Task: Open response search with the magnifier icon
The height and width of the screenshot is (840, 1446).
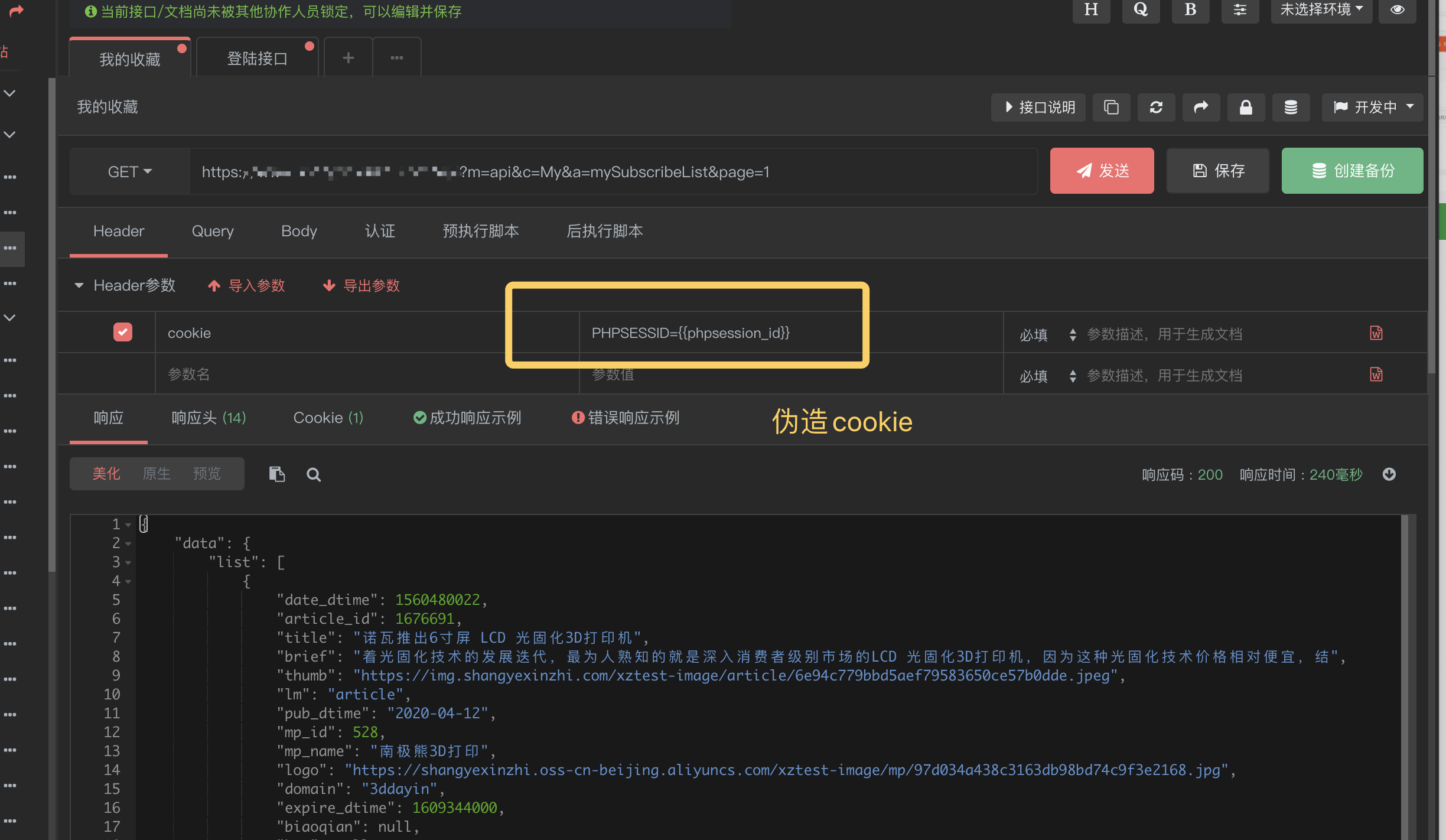Action: [x=314, y=474]
